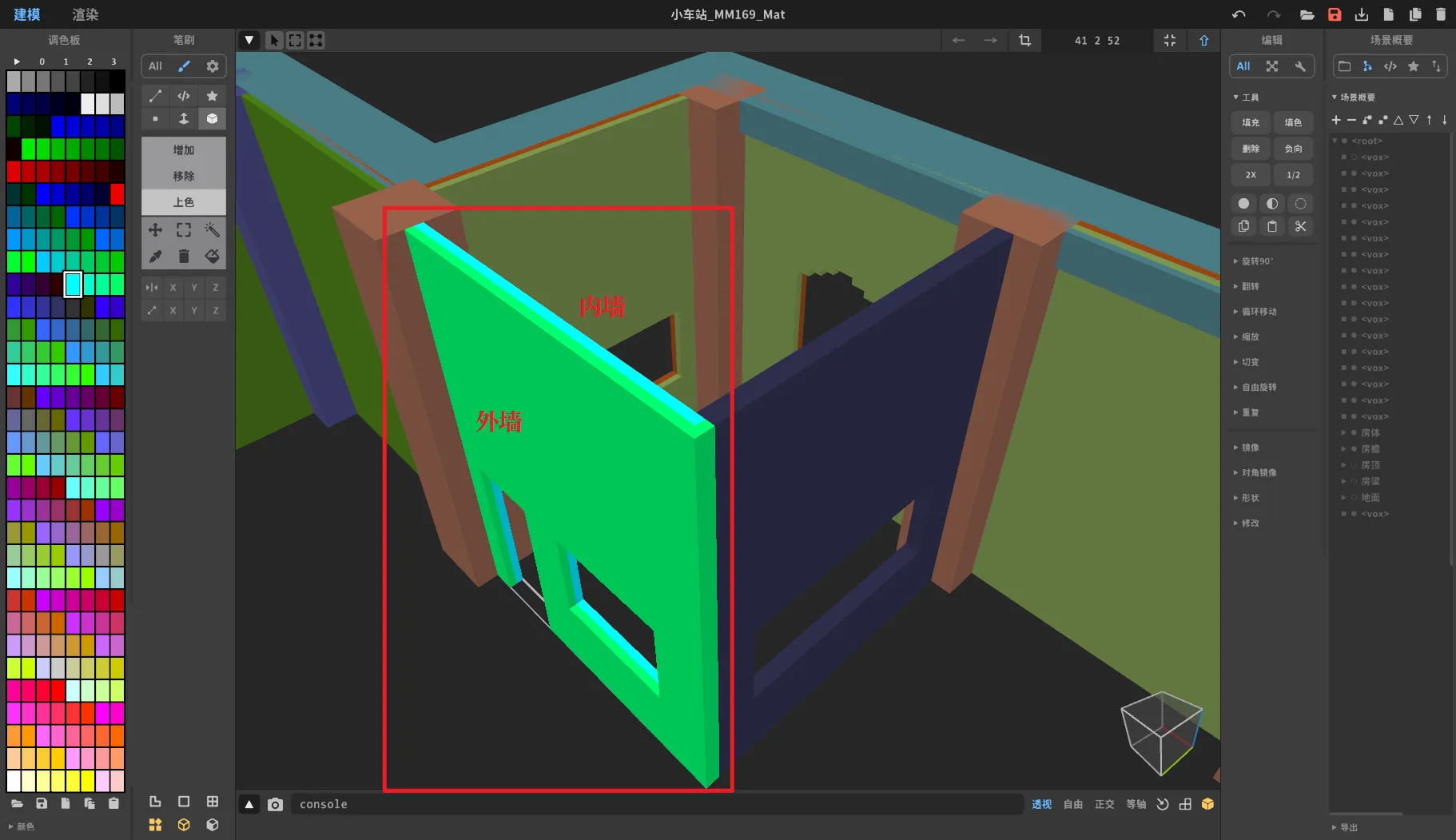Choose the 移除 brush mode
Image resolution: width=1456 pixels, height=840 pixels.
(183, 176)
